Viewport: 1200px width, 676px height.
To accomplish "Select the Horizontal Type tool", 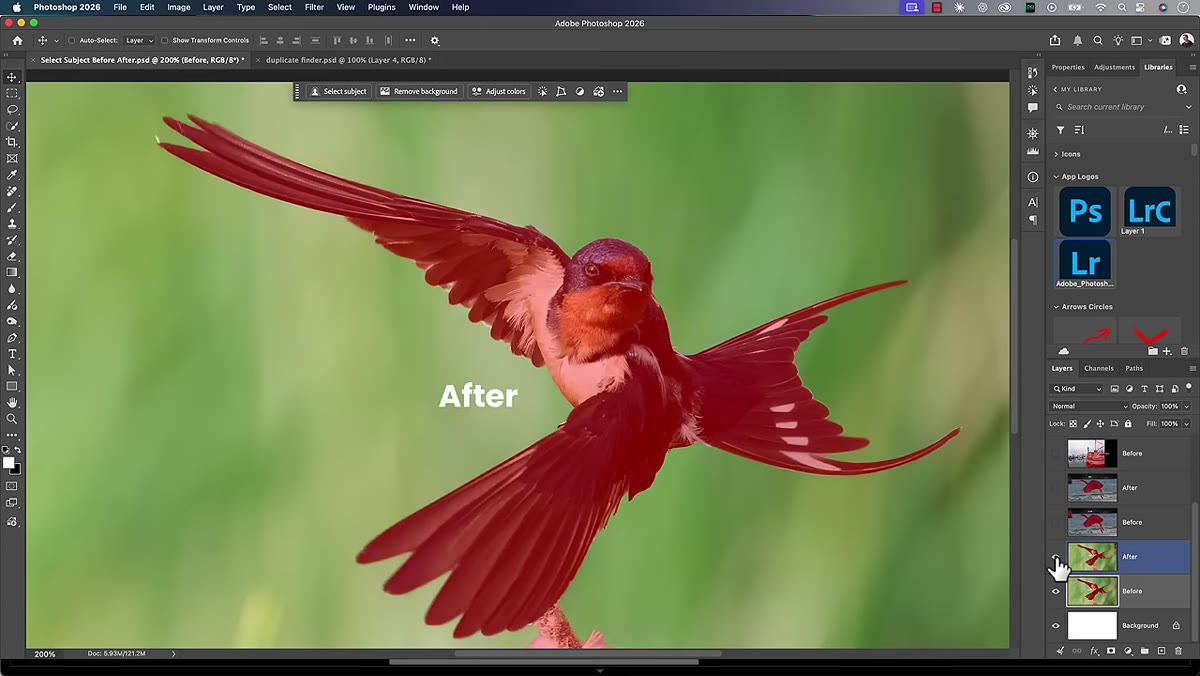I will (x=12, y=354).
